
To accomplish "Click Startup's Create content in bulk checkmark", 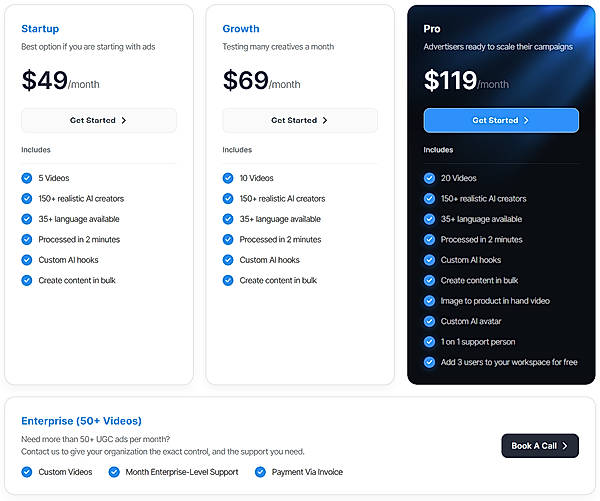I will point(27,281).
